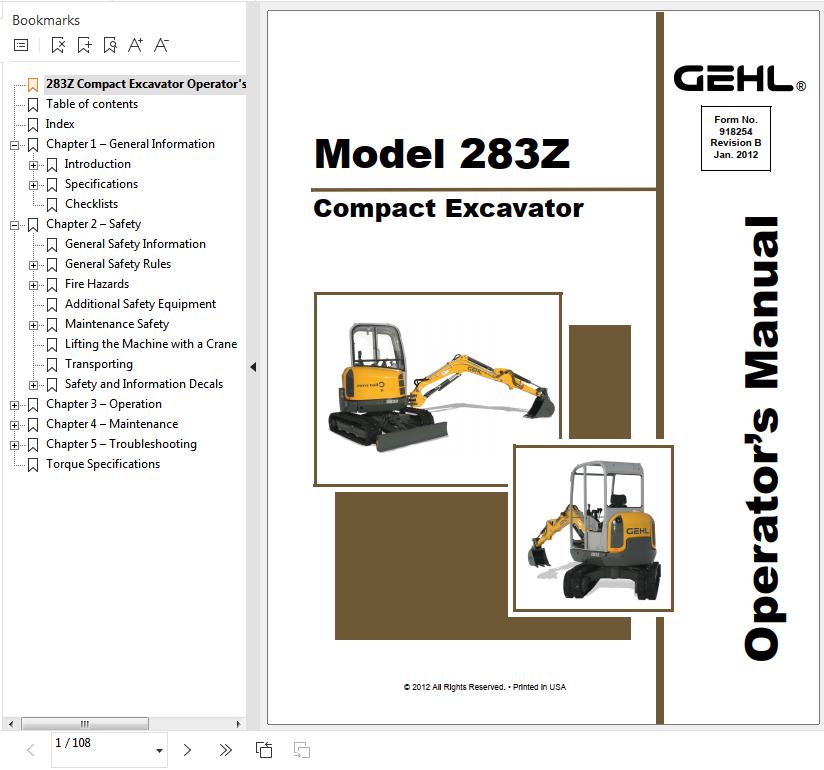This screenshot has width=824, height=770.
Task: Open Torque Specifications bookmark
Action: tap(103, 464)
